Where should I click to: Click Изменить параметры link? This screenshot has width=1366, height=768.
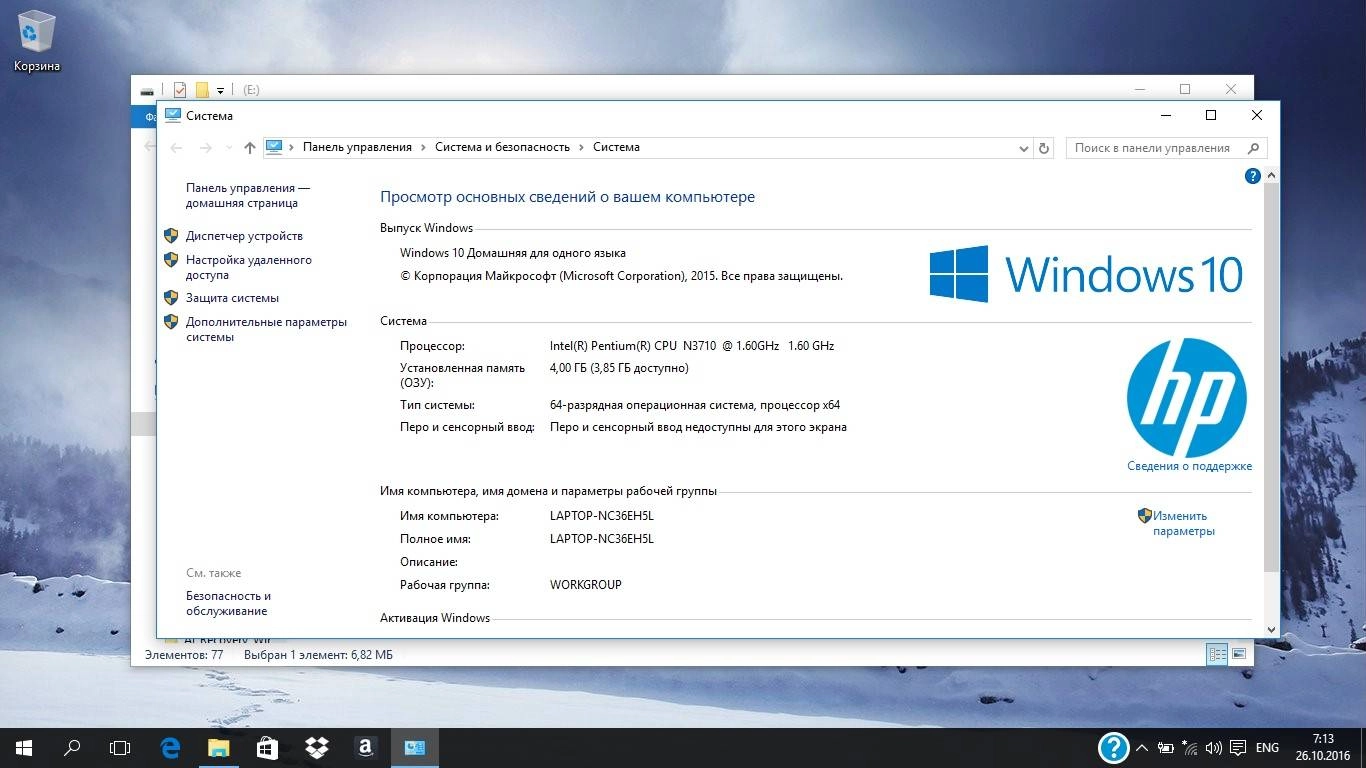[1183, 524]
